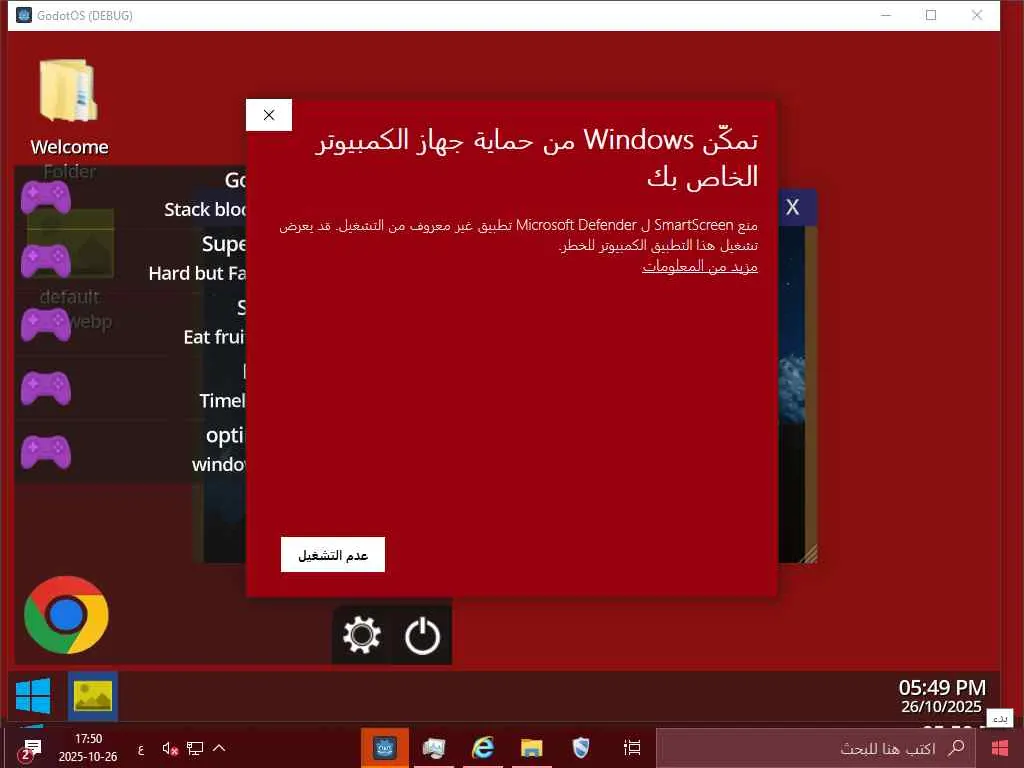Open the computer monitor app on the taskbar
Screen dimensions: 1024x768
click(x=434, y=748)
